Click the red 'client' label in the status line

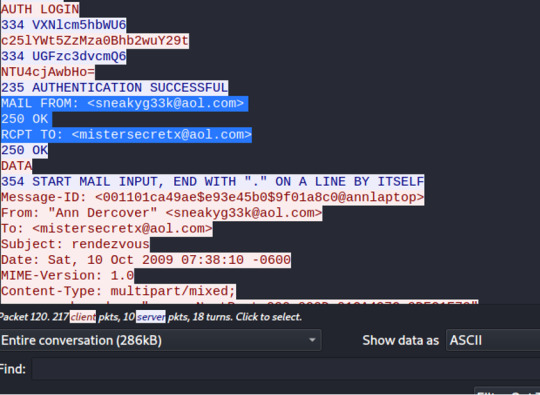coord(83,316)
